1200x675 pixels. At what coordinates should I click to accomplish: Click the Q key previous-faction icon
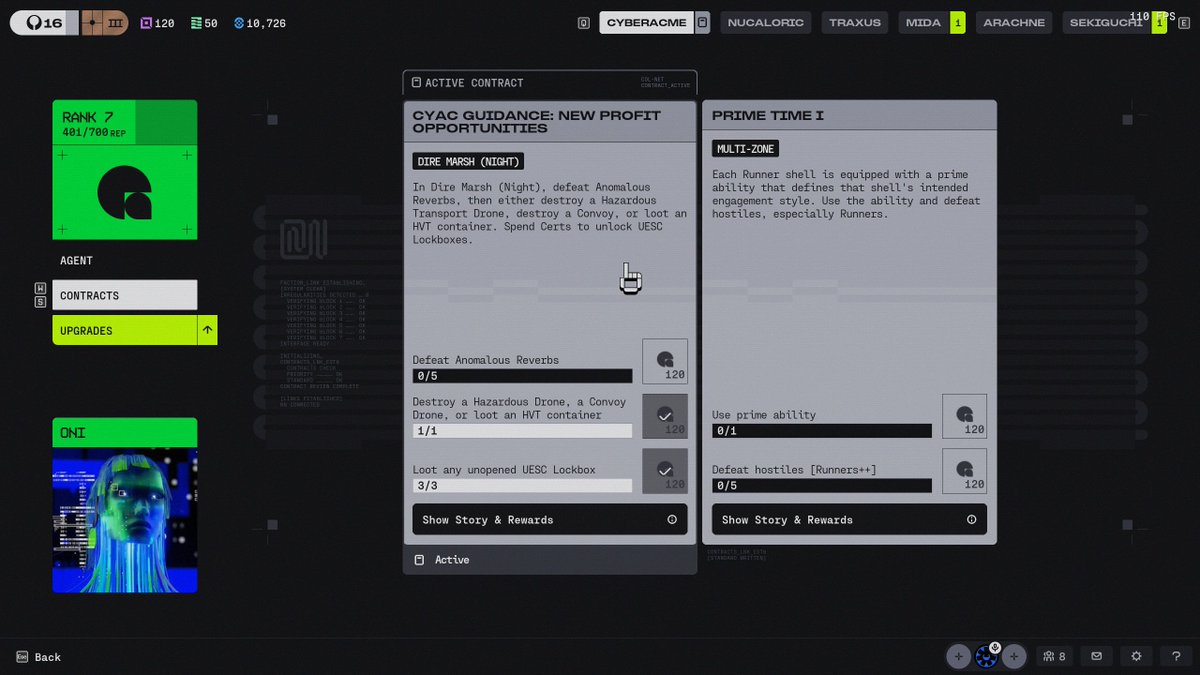click(x=584, y=23)
